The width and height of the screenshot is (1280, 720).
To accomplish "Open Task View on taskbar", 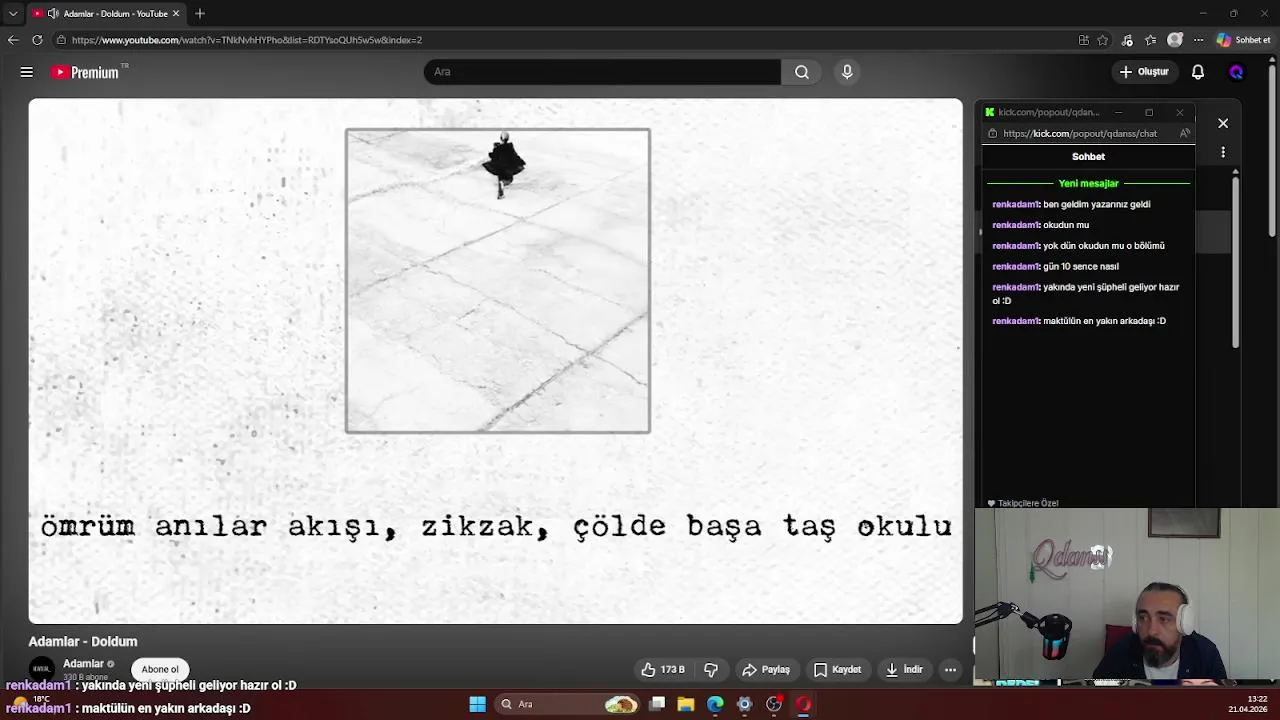I will pyautogui.click(x=657, y=704).
